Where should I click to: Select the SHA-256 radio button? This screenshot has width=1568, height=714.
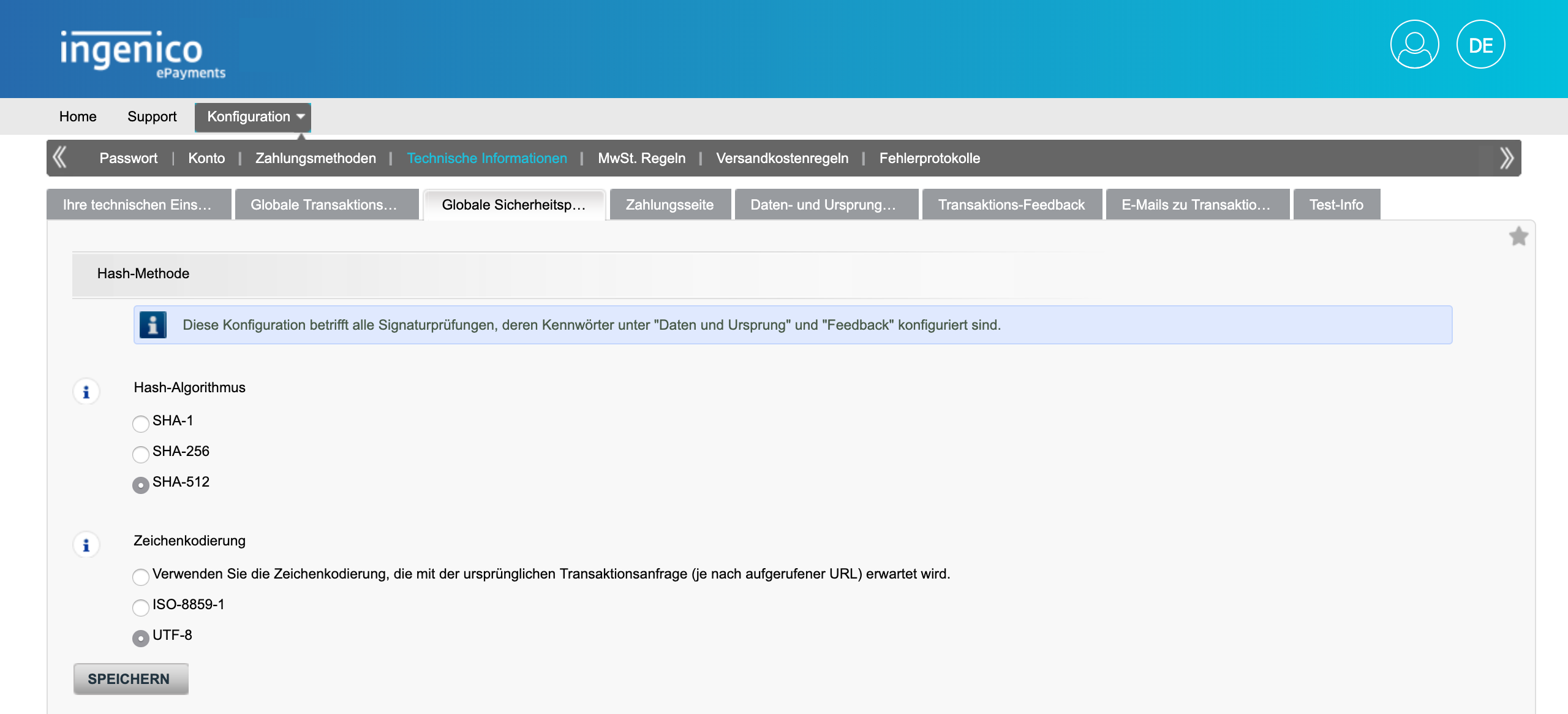point(141,454)
